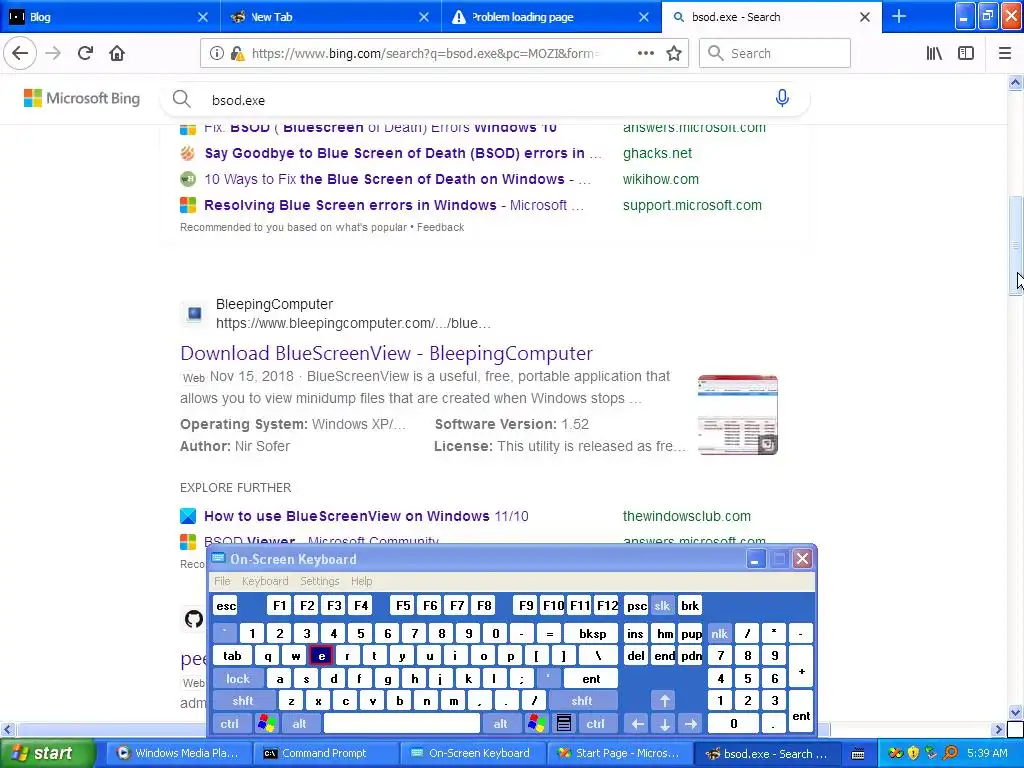Click the Windows start button
Image resolution: width=1024 pixels, height=768 pixels.
coord(47,753)
